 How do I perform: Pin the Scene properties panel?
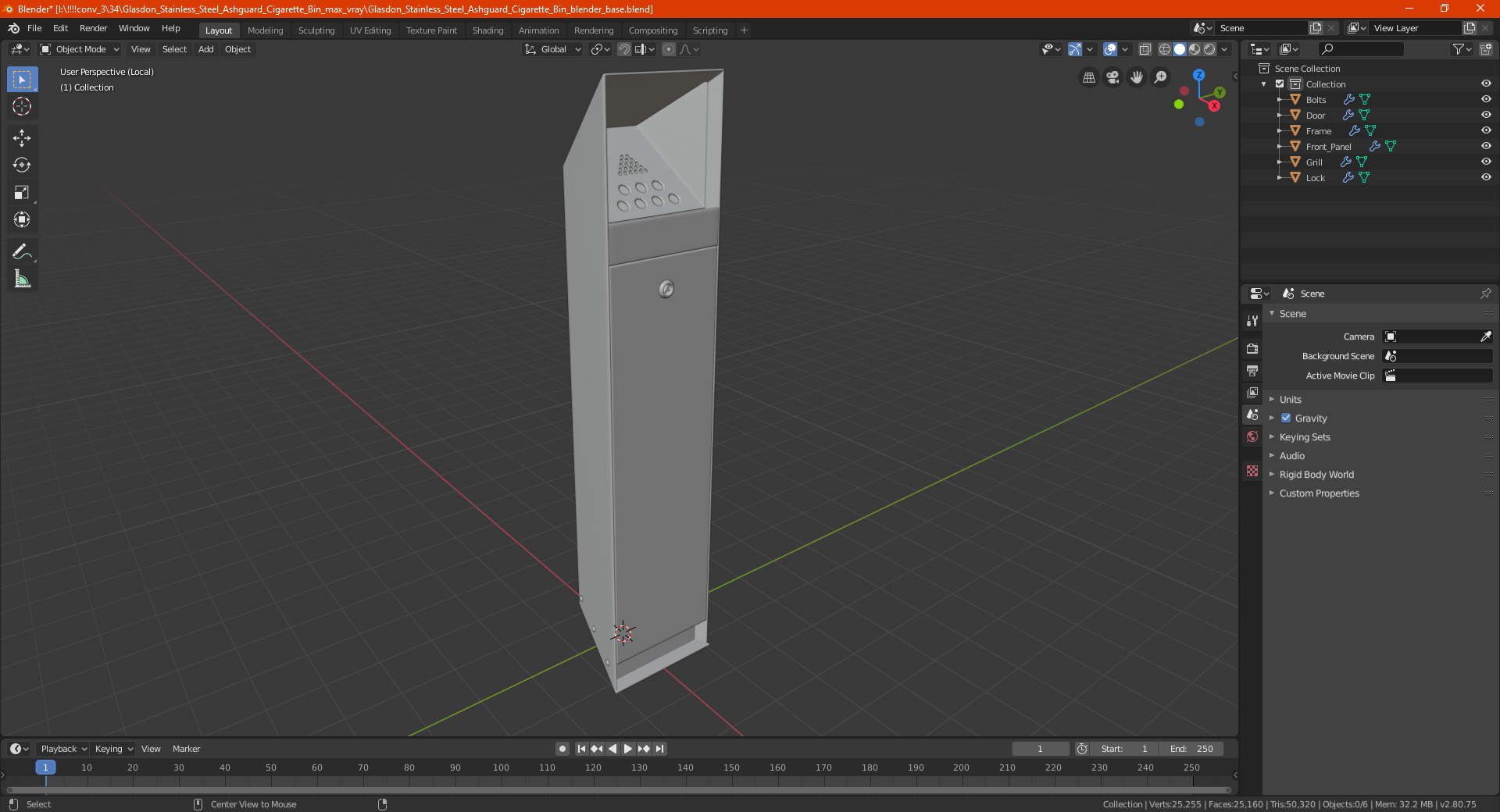1485,294
